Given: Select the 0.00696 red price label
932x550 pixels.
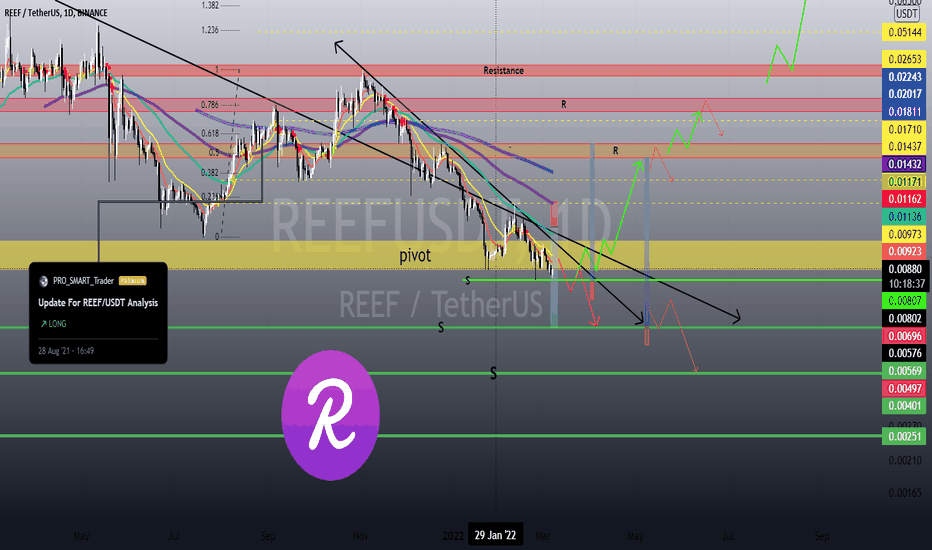Looking at the screenshot, I should point(905,336).
